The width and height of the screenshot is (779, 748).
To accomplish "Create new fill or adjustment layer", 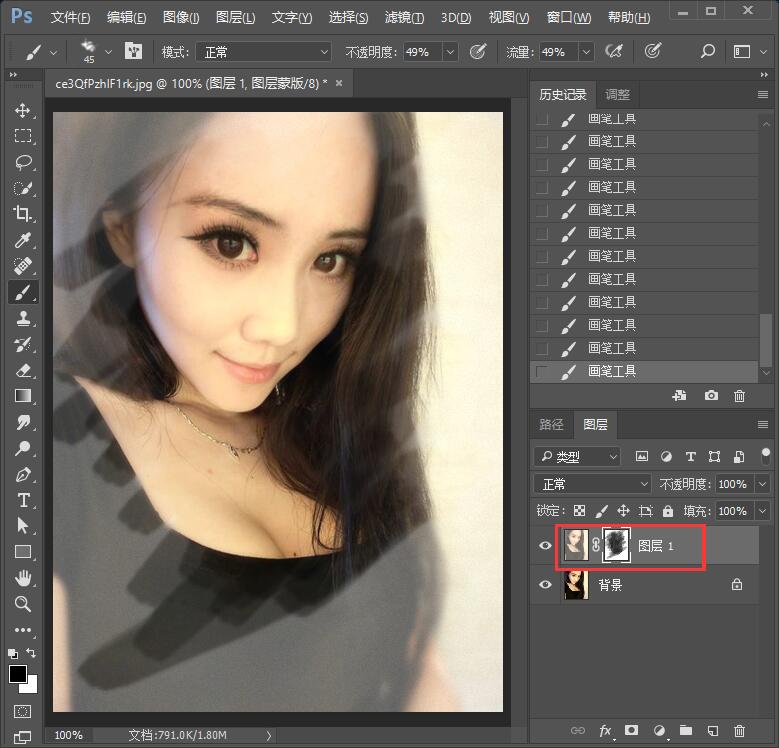I will coord(659,731).
